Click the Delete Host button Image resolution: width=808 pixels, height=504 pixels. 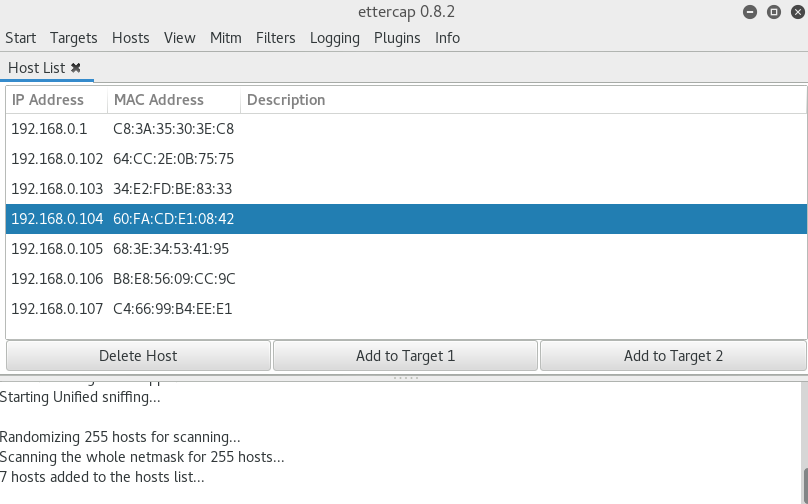pyautogui.click(x=138, y=356)
